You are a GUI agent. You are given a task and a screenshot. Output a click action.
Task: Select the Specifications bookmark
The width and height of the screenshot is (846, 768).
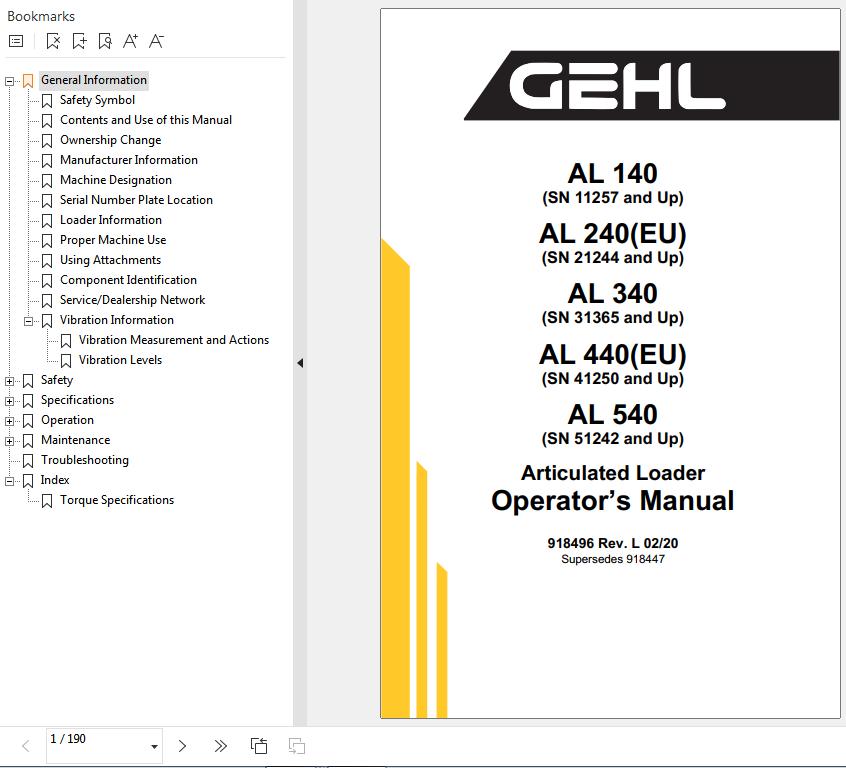[x=78, y=399]
